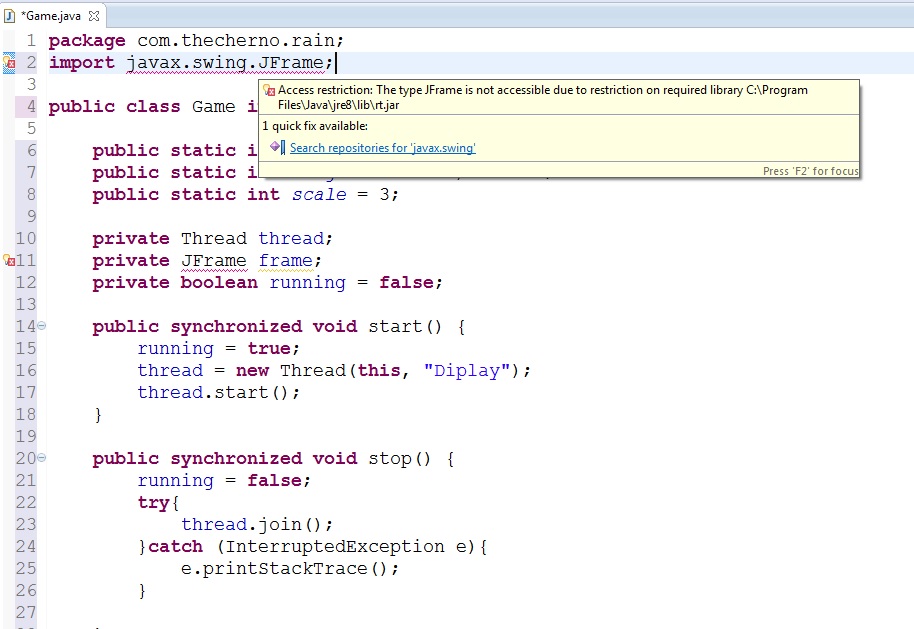Click the "Press 'F2' for focus" hint

810,171
